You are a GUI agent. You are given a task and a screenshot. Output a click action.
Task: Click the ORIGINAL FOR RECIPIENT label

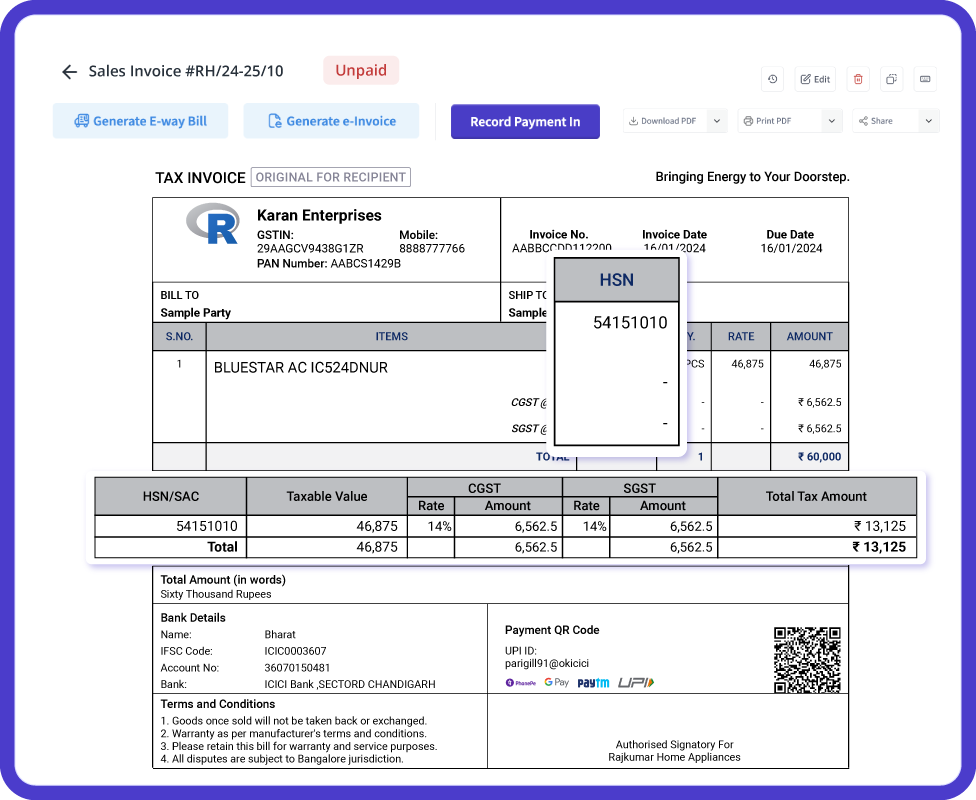pos(331,177)
